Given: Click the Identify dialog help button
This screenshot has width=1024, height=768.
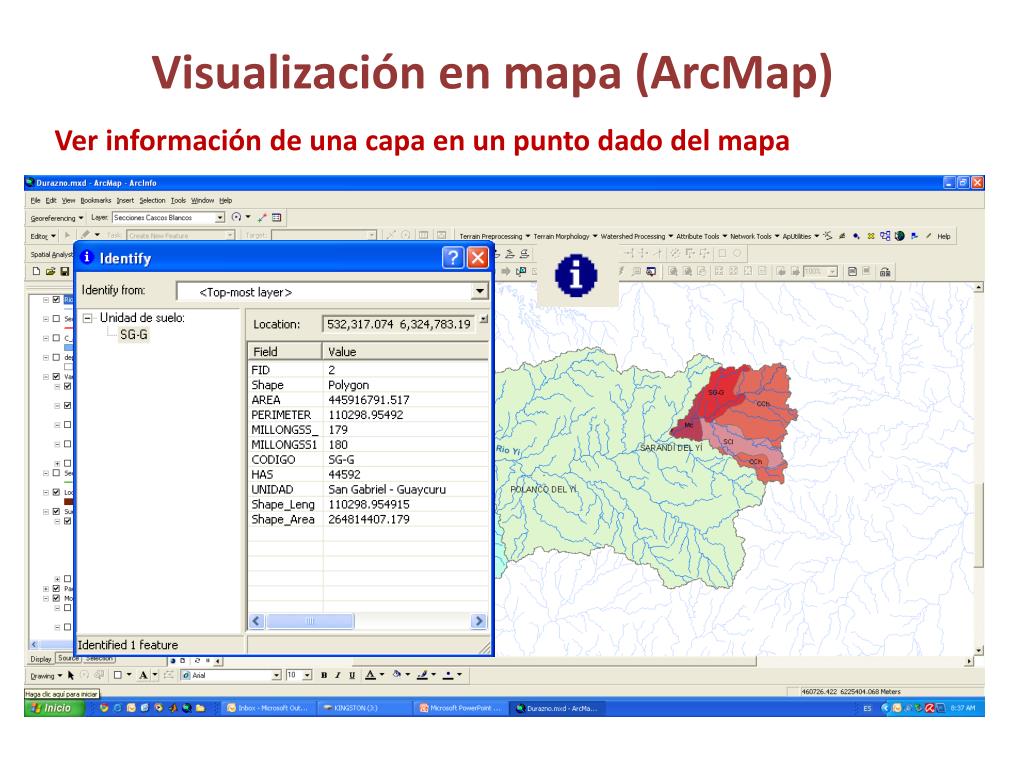Looking at the screenshot, I should pos(453,258).
